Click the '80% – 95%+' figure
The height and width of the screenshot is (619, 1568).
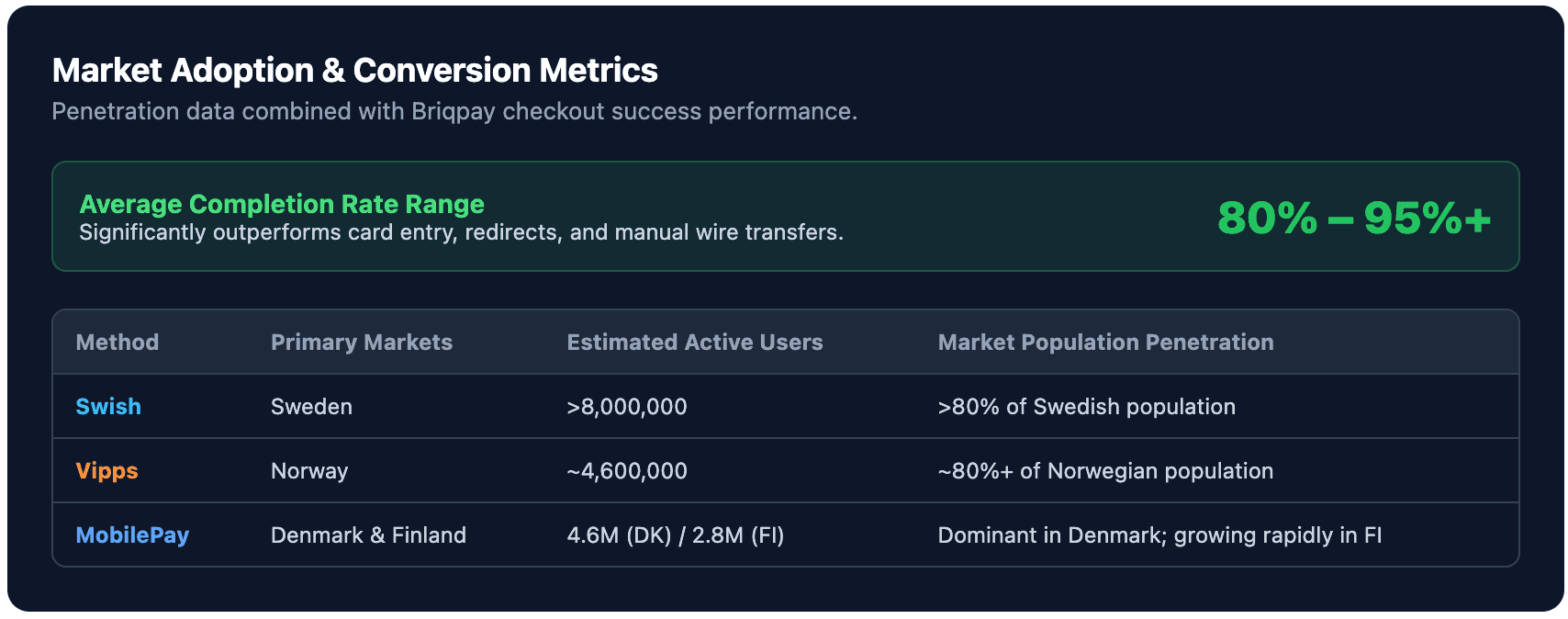point(1354,219)
